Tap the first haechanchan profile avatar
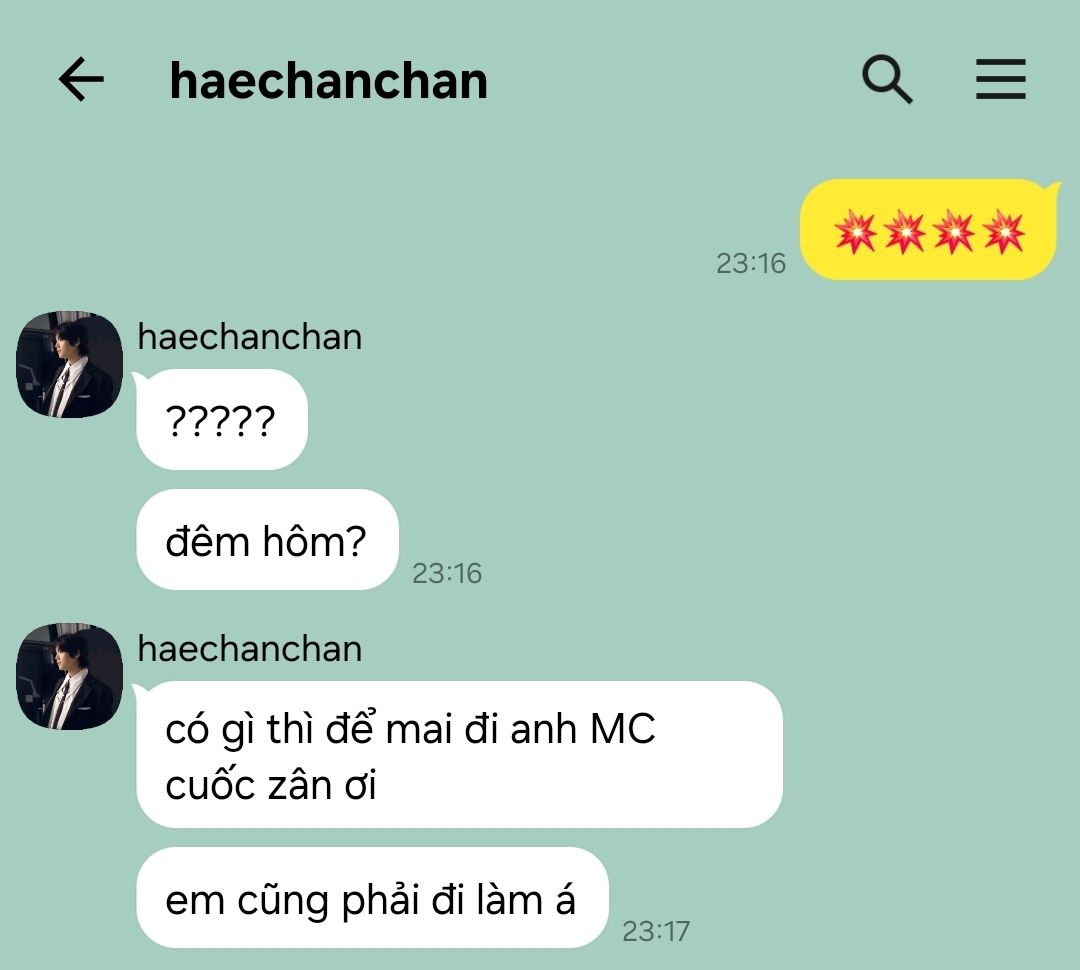The height and width of the screenshot is (970, 1080). pos(70,364)
